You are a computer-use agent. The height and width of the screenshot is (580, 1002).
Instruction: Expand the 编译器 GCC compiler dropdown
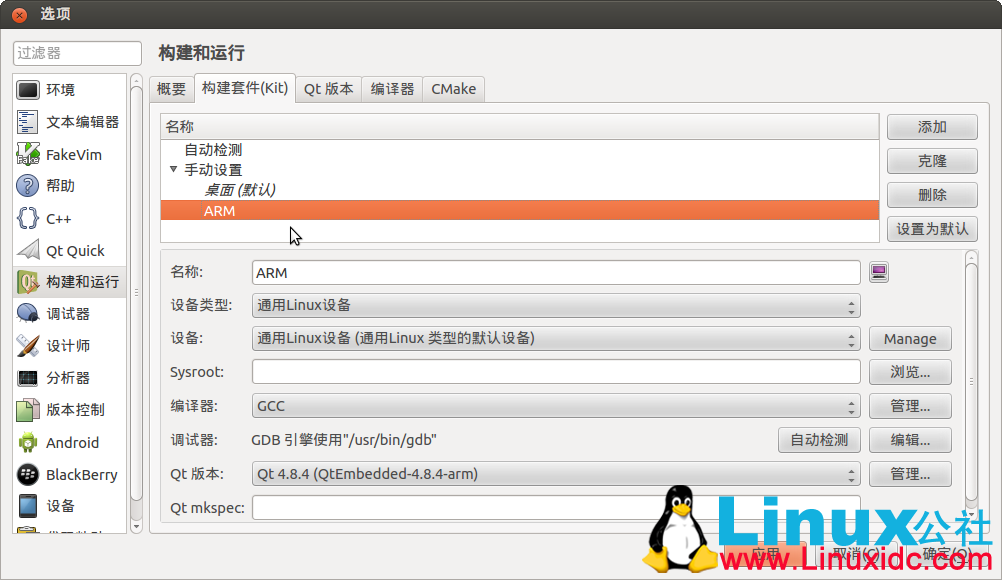(x=556, y=406)
